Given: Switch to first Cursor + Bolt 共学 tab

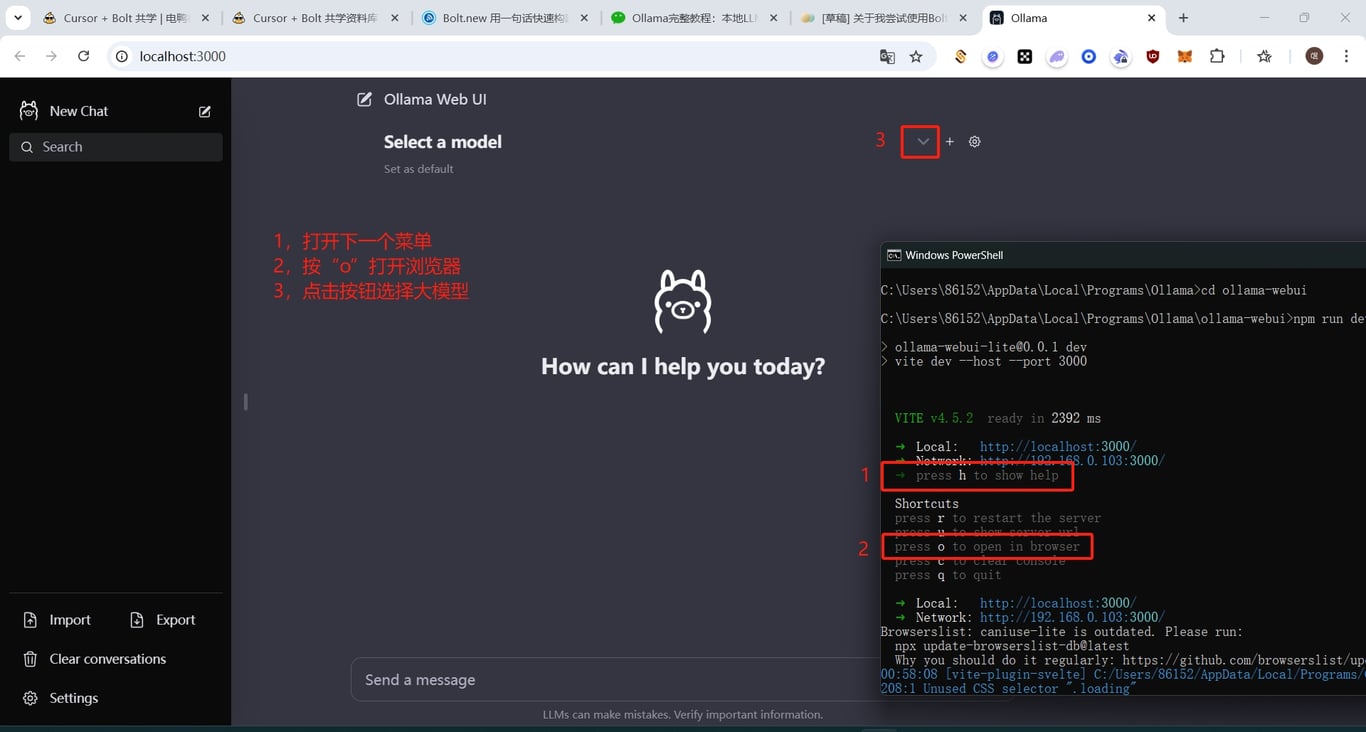Looking at the screenshot, I should tap(126, 18).
